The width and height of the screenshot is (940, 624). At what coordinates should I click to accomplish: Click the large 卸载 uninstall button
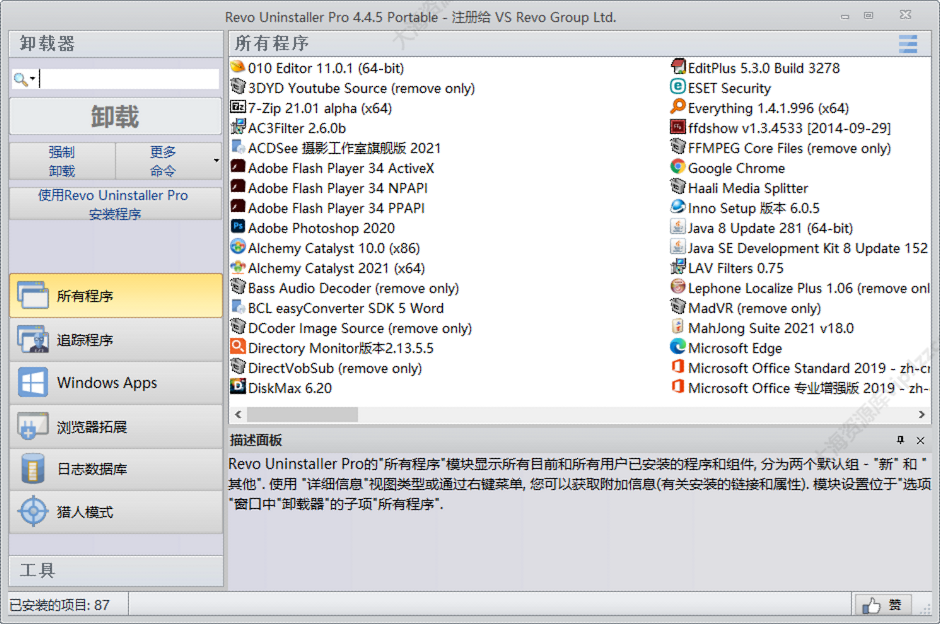[x=115, y=116]
